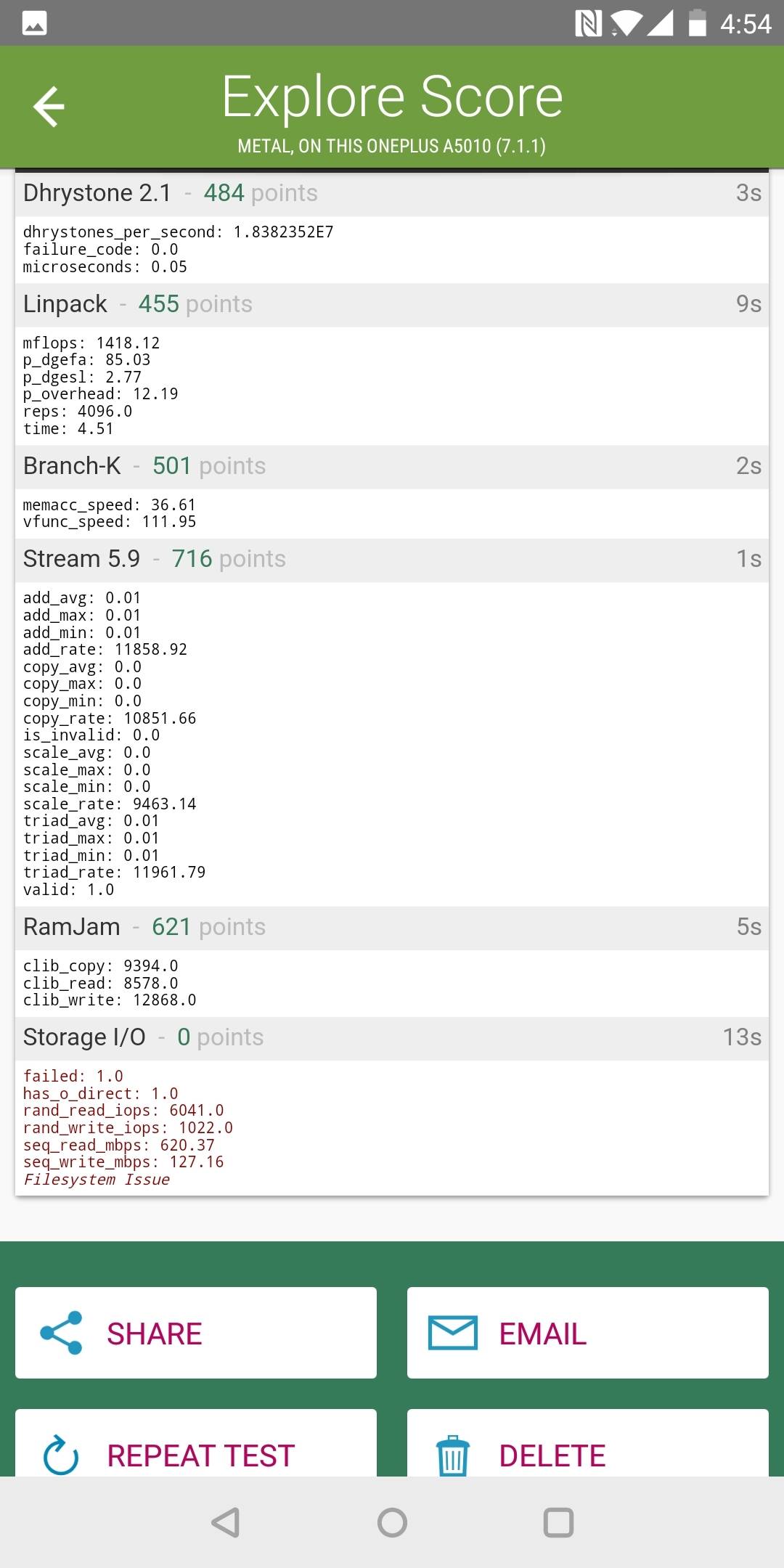784x1568 pixels.
Task: Tap the delete trash can icon
Action: coord(453,1455)
